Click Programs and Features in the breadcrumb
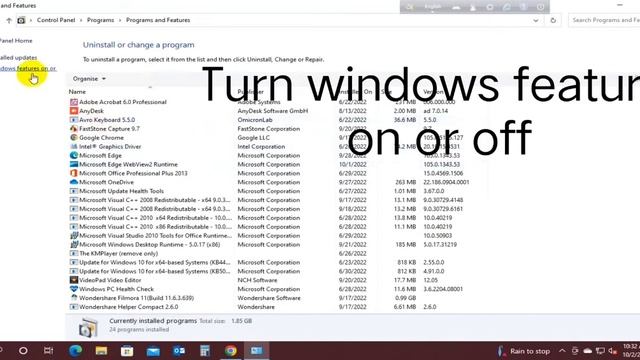Viewport: 640px width, 360px height. (x=158, y=20)
